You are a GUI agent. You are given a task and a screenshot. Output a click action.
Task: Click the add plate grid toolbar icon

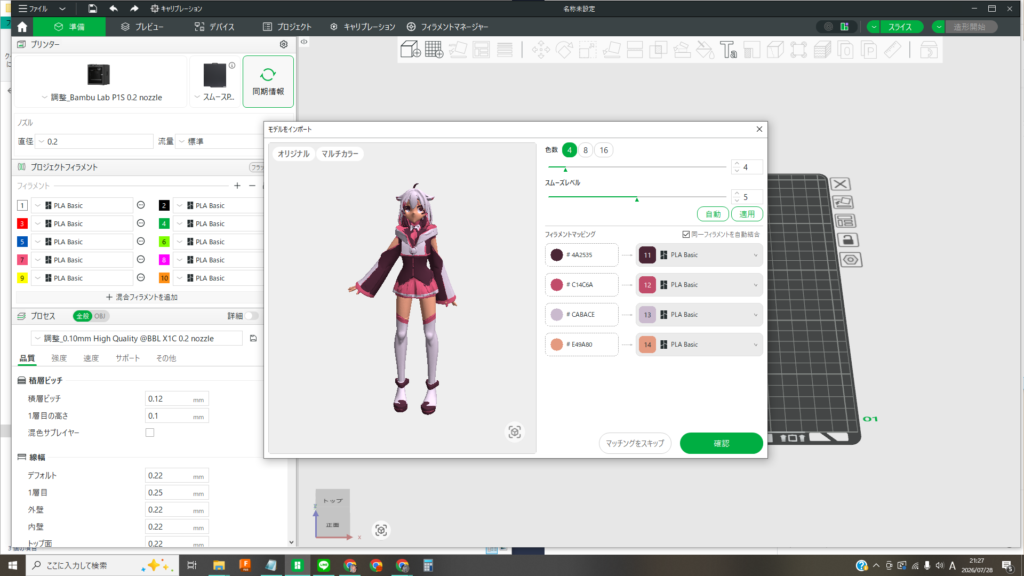tap(434, 50)
